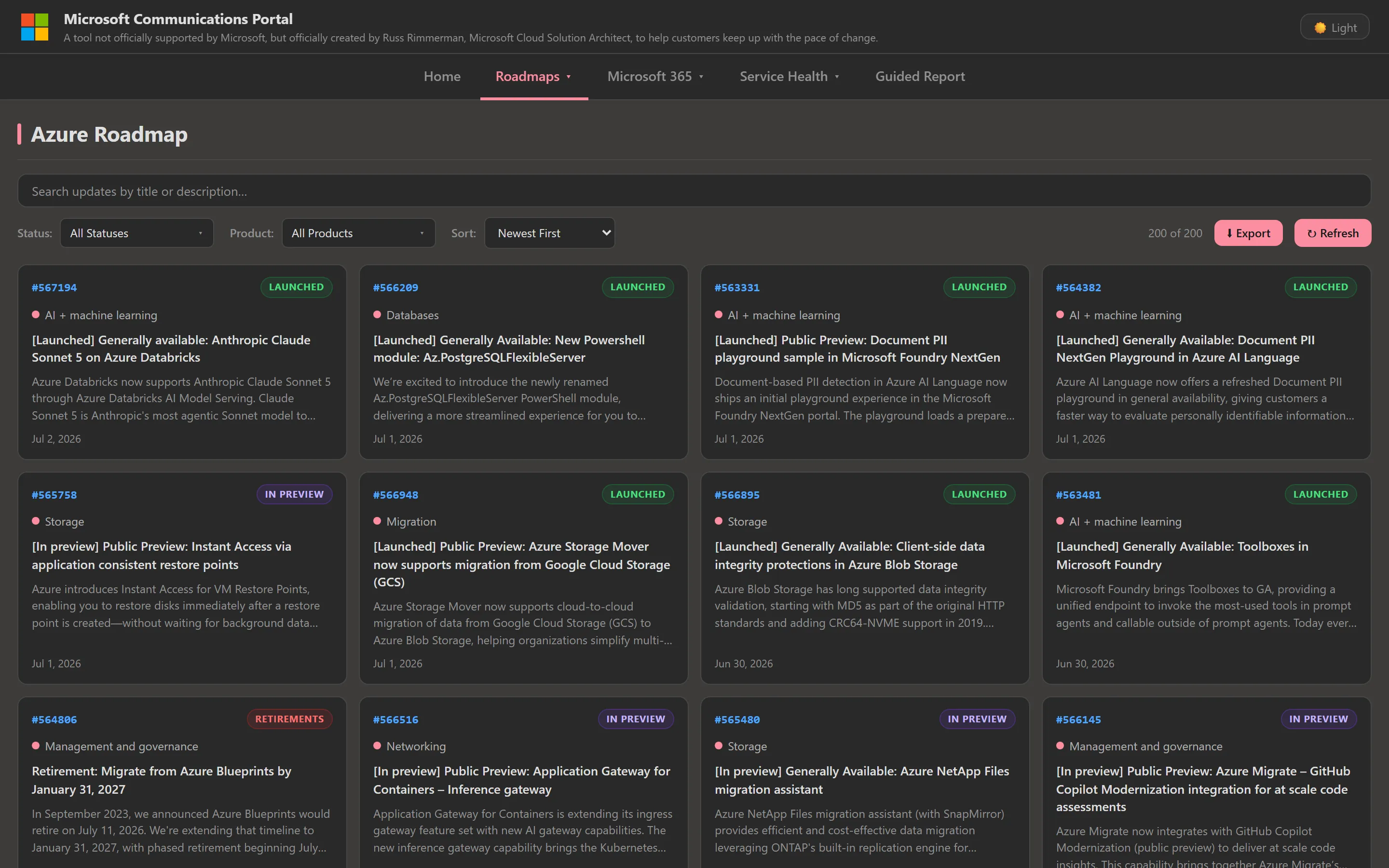Viewport: 1389px width, 868px height.
Task: Click AI + machine learning on card #563481
Action: (x=1125, y=521)
